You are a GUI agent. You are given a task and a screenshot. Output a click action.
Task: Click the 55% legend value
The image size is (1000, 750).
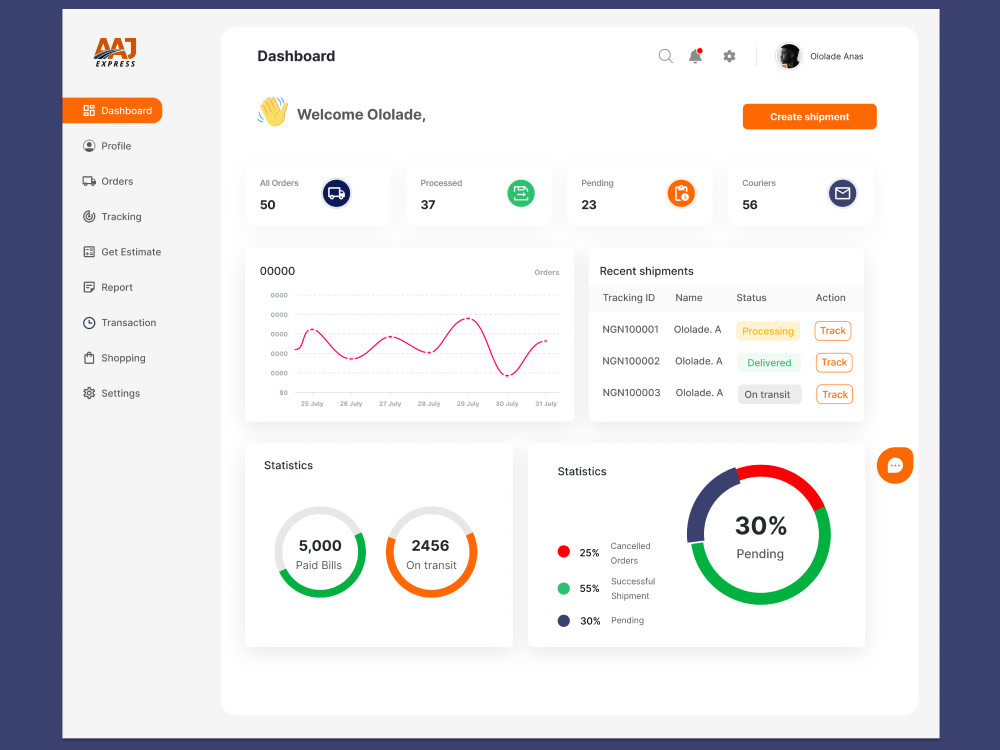coord(589,589)
